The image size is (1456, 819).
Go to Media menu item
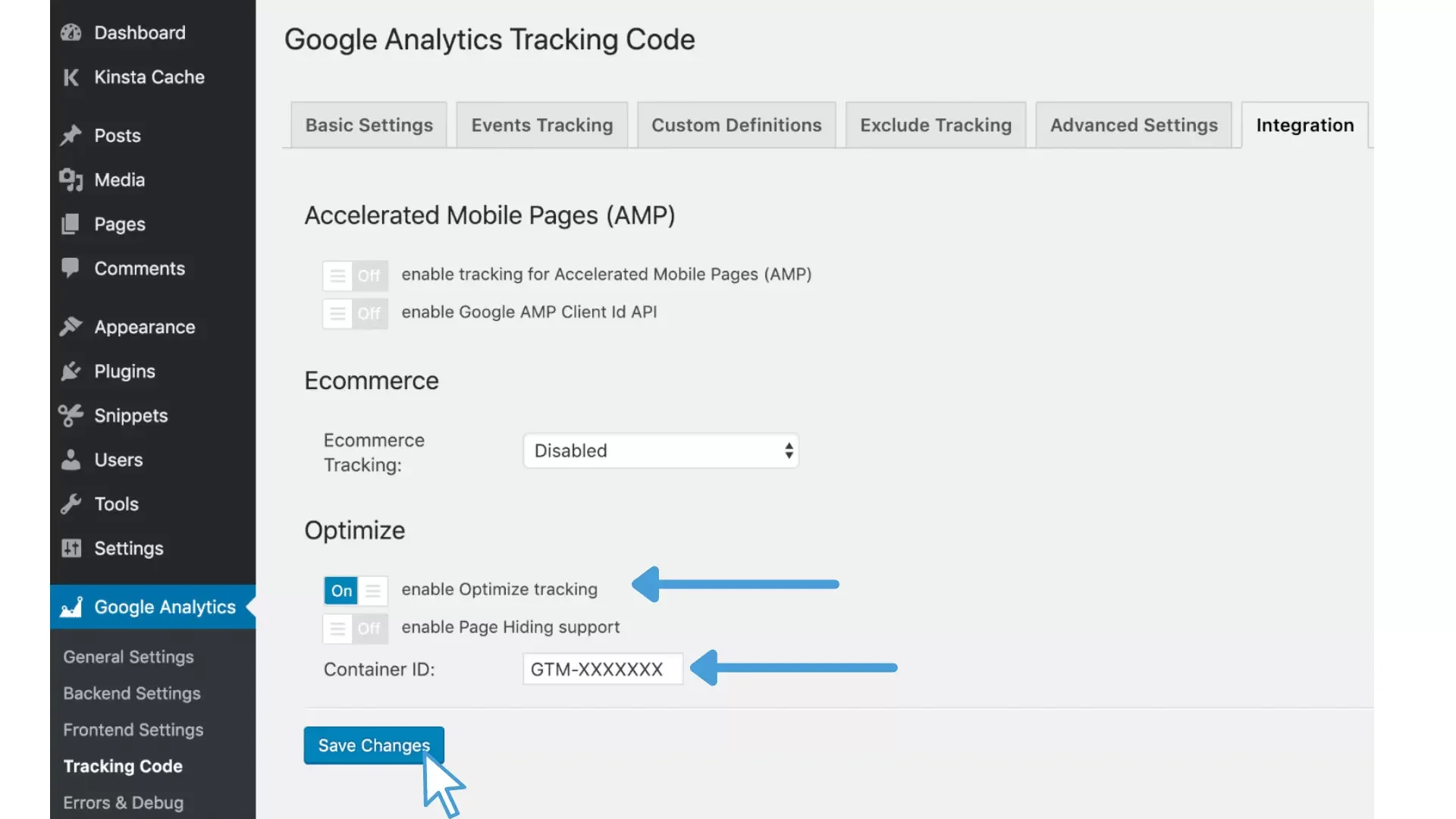153,180
